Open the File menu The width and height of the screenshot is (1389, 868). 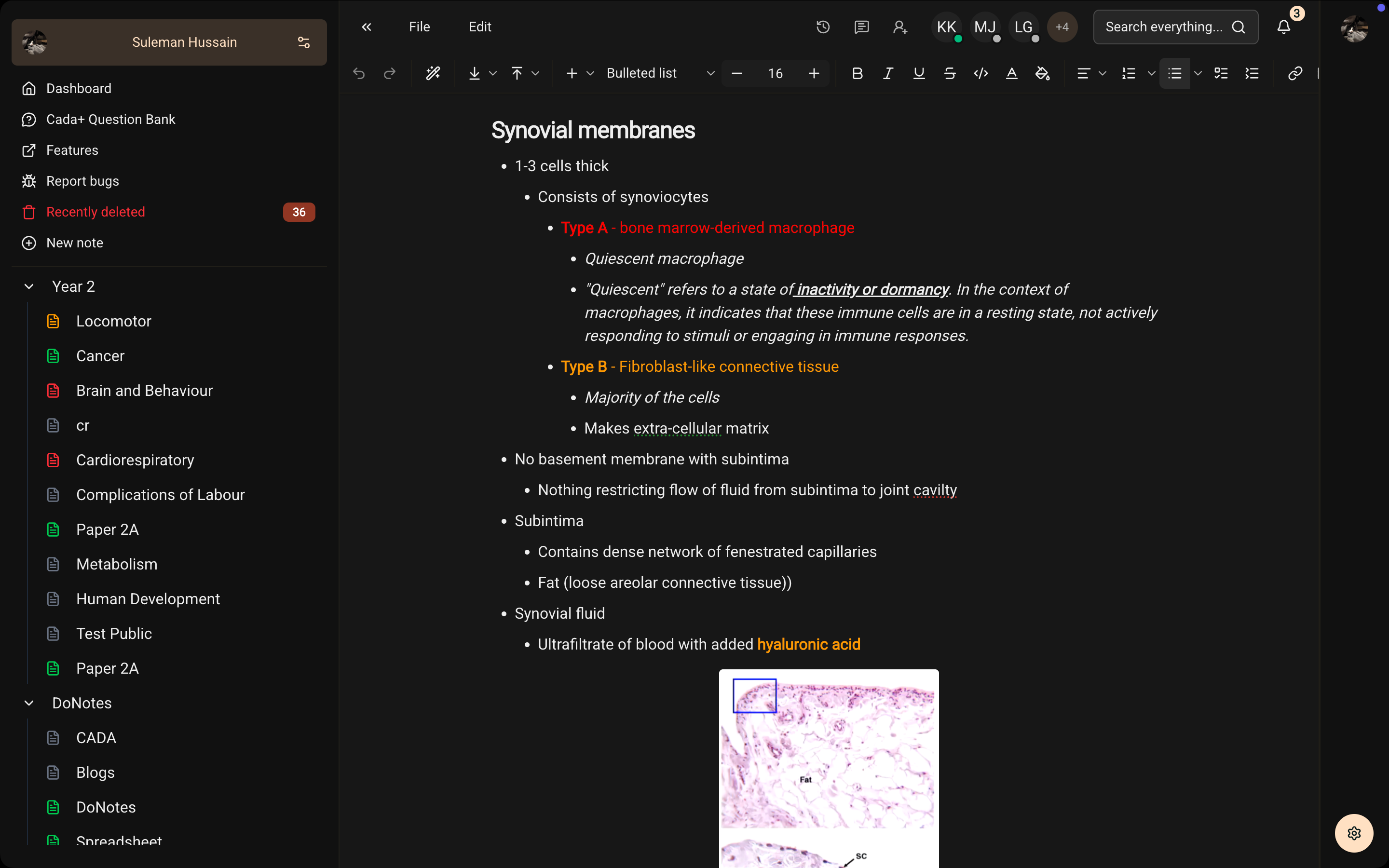tap(419, 27)
